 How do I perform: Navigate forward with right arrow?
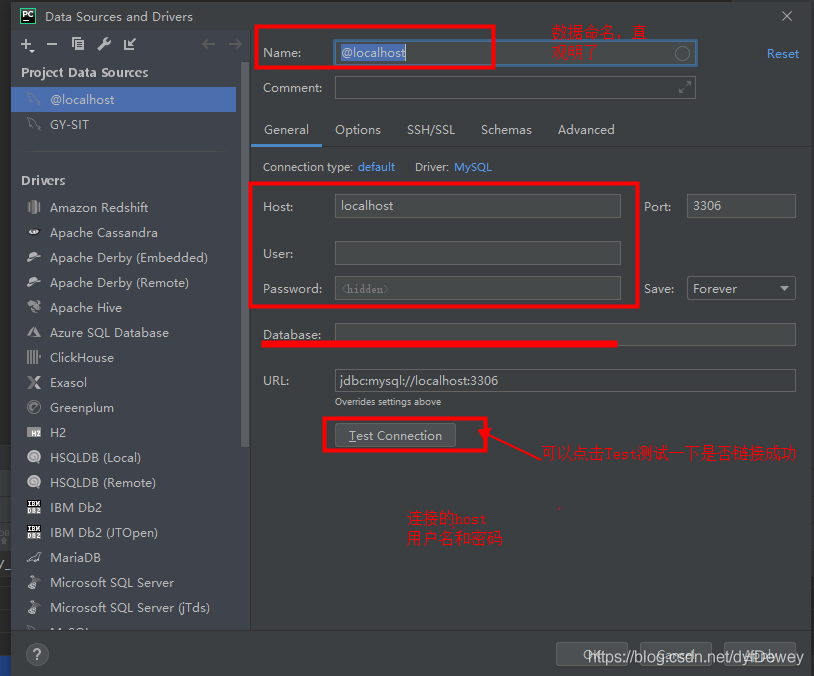coord(235,44)
